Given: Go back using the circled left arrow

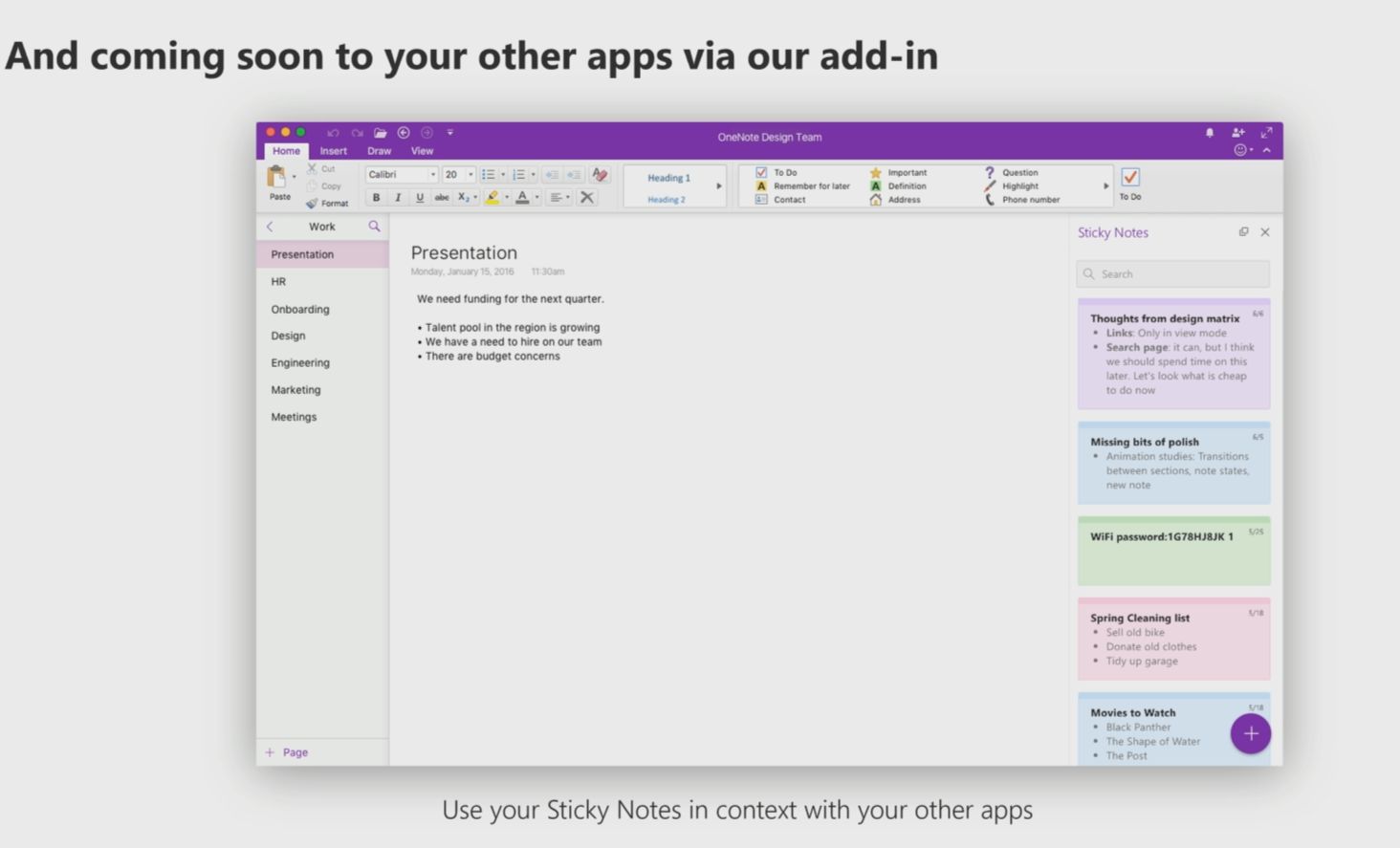Looking at the screenshot, I should (x=404, y=133).
